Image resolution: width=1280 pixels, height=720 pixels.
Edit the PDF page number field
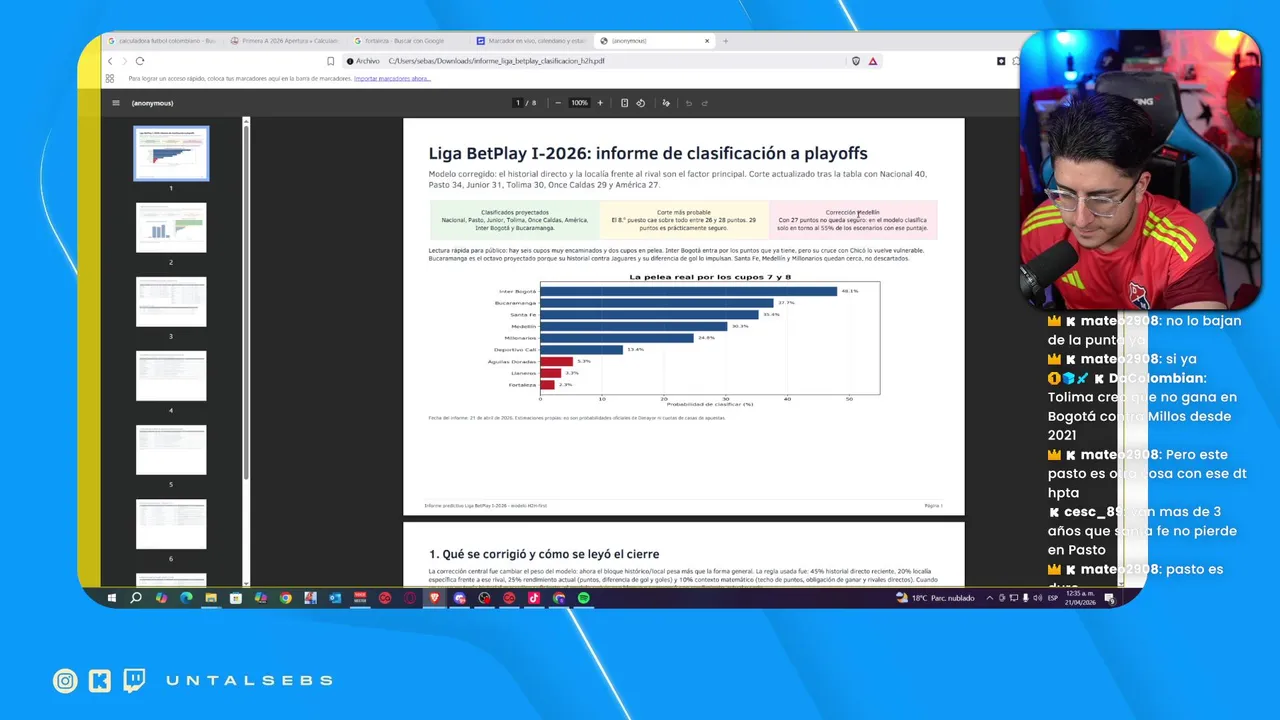518,103
